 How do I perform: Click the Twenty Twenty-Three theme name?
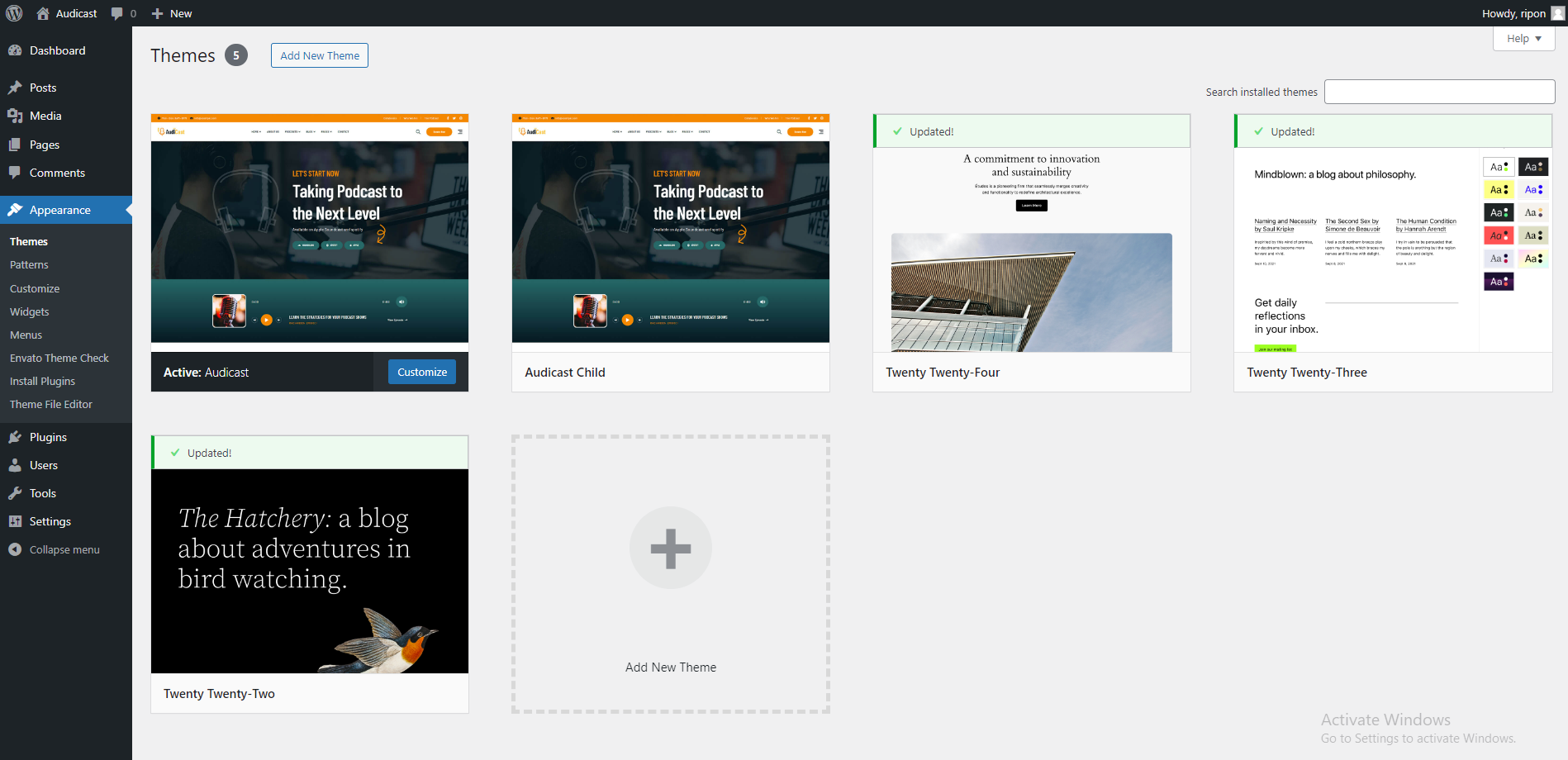(x=1307, y=373)
